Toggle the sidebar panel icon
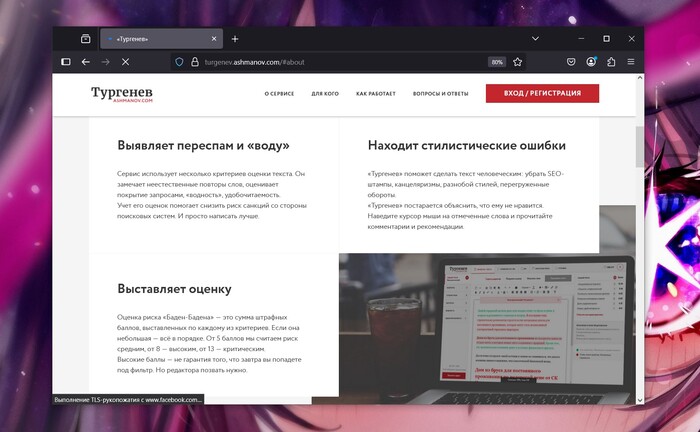Screen dimensions: 700x432 [x=66, y=62]
